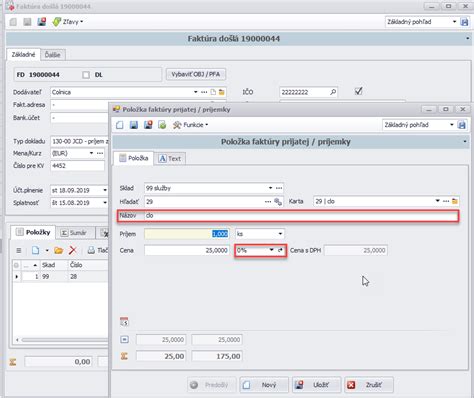Click the save-and-close icon in the Položka faktúry toolbar

click(148, 125)
